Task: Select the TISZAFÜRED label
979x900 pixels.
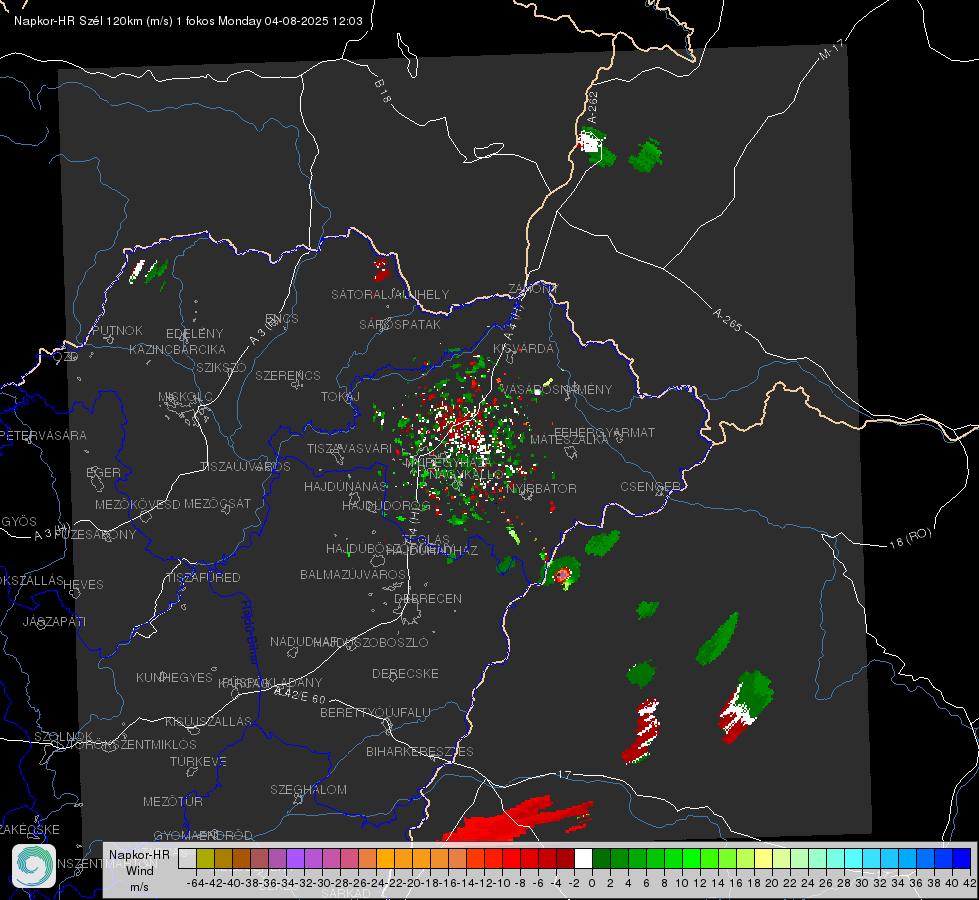Action: (x=204, y=578)
